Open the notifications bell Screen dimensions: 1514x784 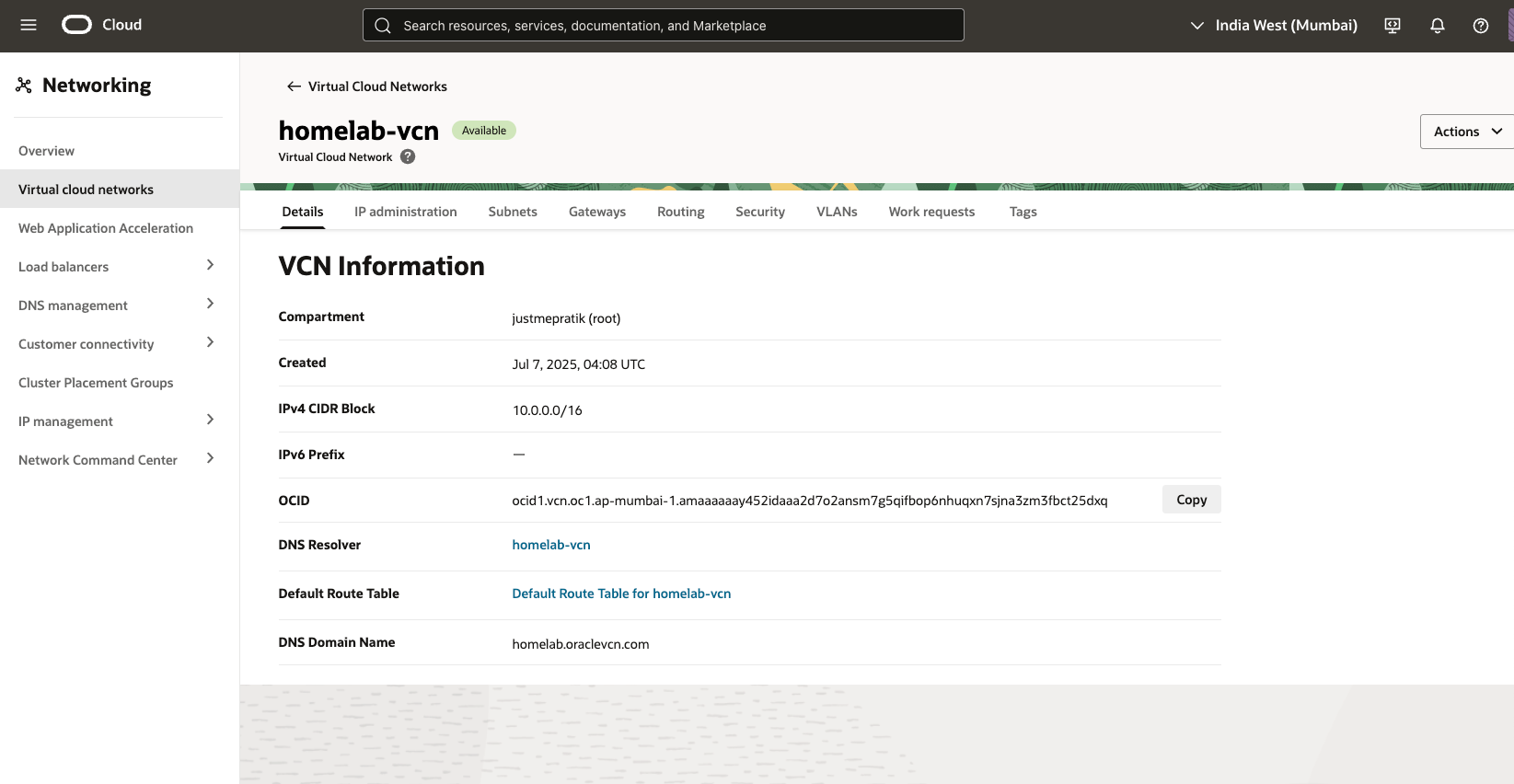[x=1437, y=26]
